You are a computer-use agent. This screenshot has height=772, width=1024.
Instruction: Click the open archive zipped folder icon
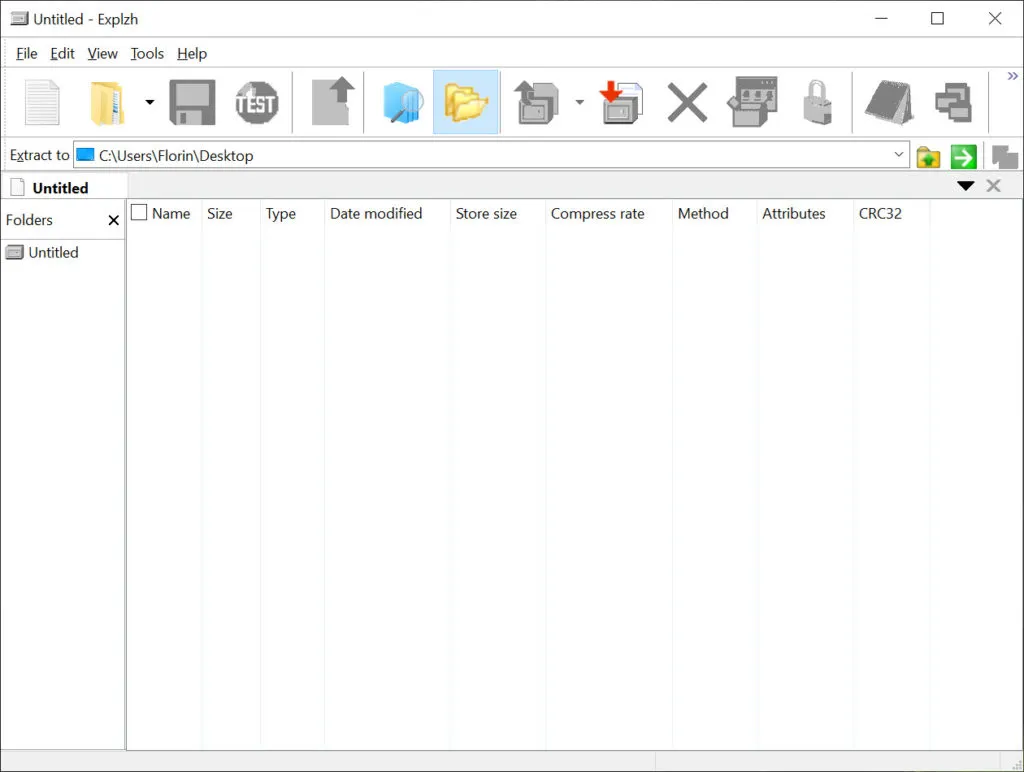click(x=107, y=102)
